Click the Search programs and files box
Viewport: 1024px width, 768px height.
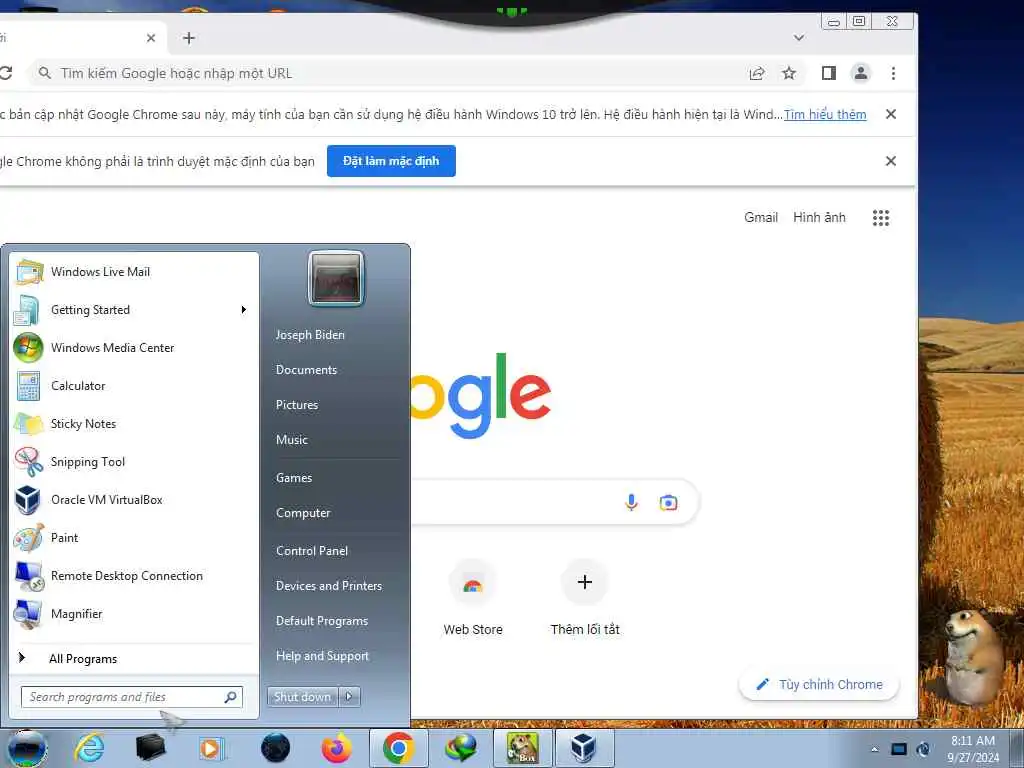click(131, 697)
